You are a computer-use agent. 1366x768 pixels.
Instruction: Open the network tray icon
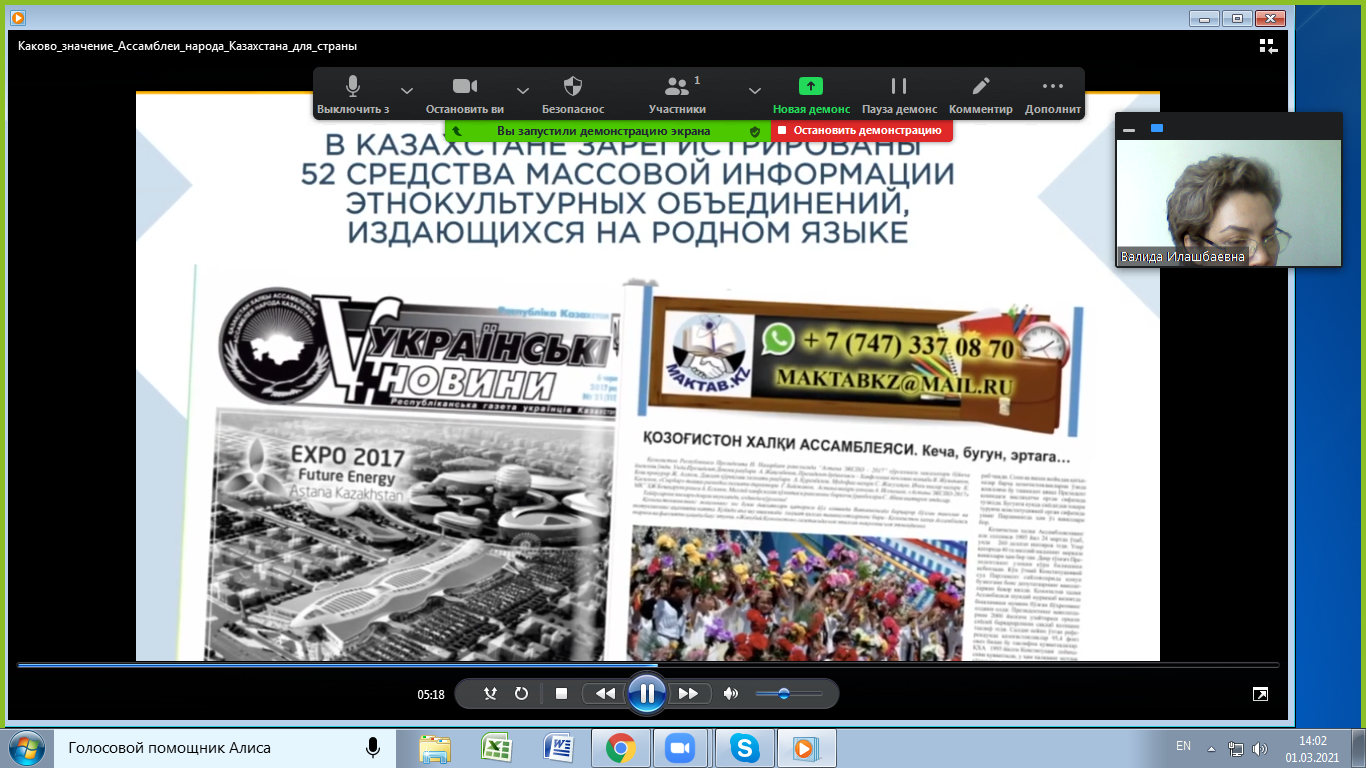click(x=1236, y=748)
